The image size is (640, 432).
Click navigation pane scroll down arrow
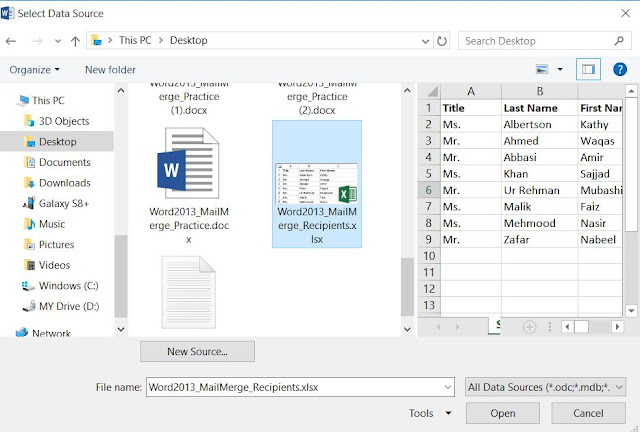tap(121, 329)
